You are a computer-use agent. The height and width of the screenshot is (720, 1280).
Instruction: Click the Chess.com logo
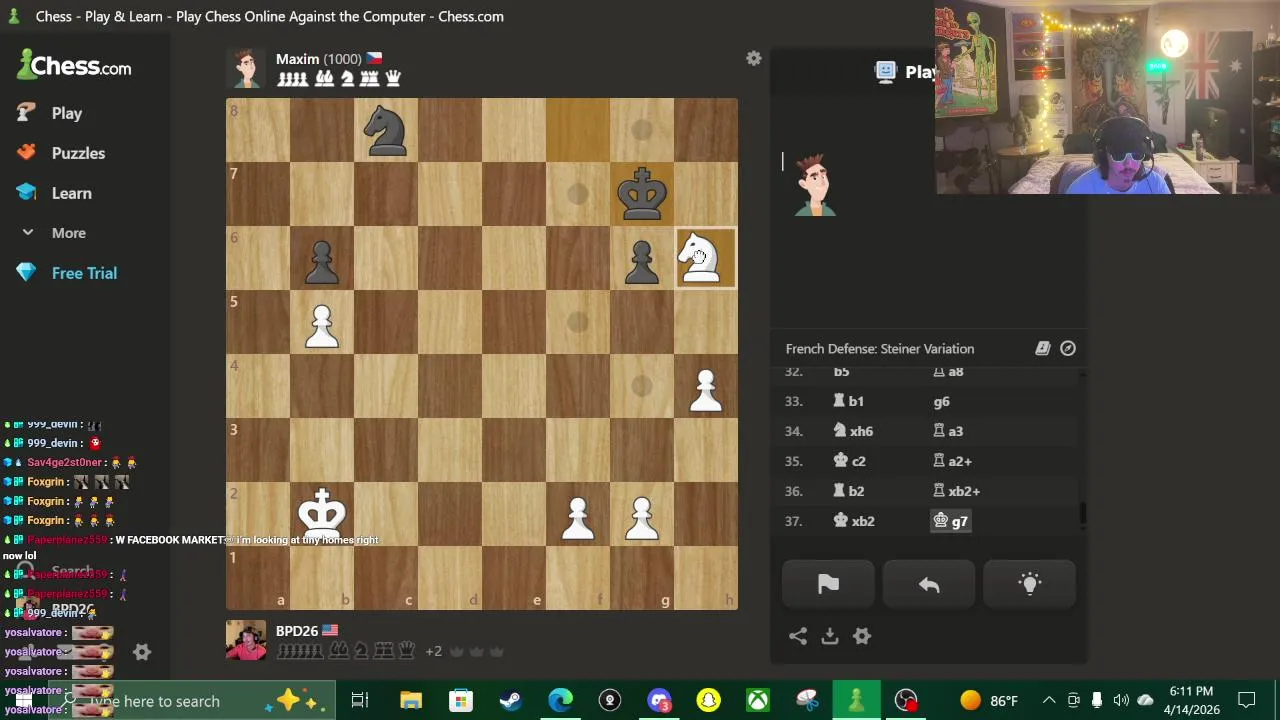coord(74,66)
